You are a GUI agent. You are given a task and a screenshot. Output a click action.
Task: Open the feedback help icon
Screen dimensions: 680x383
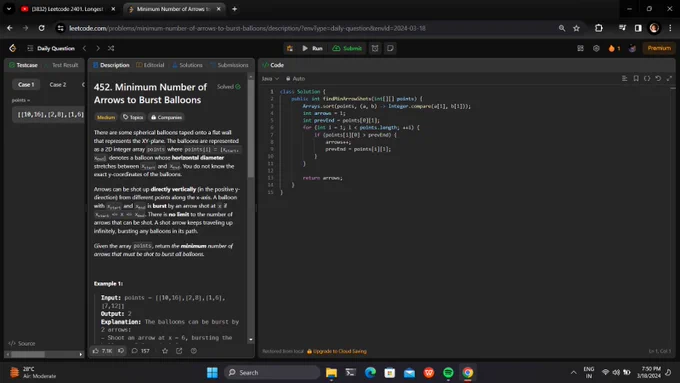coord(194,350)
